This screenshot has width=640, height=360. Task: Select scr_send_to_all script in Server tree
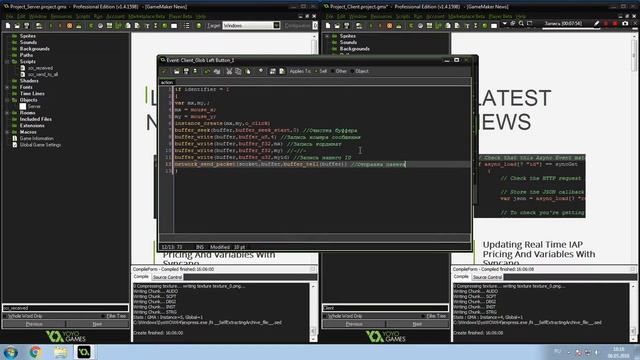coord(43,75)
